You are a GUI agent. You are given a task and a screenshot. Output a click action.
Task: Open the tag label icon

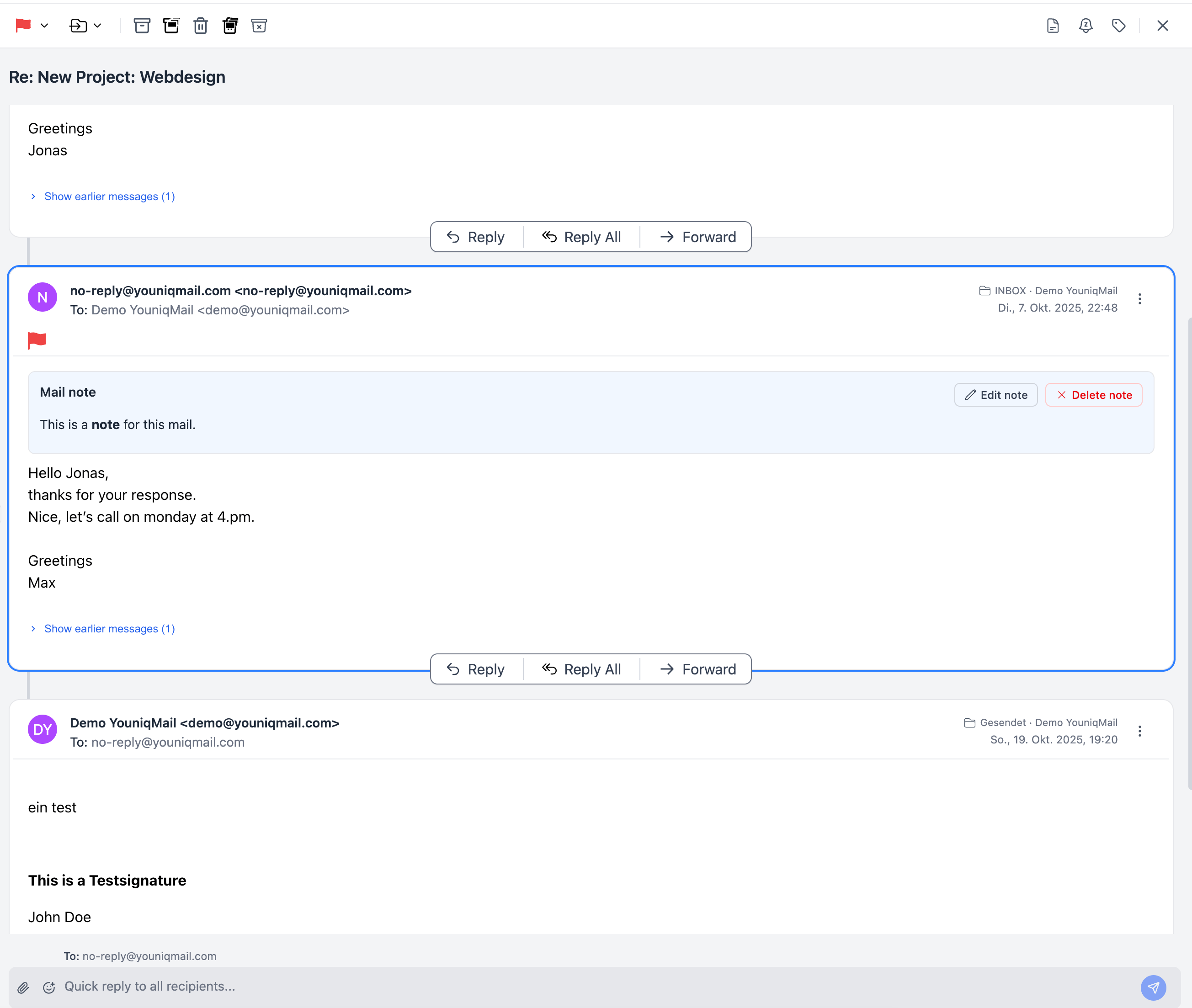(x=1118, y=26)
